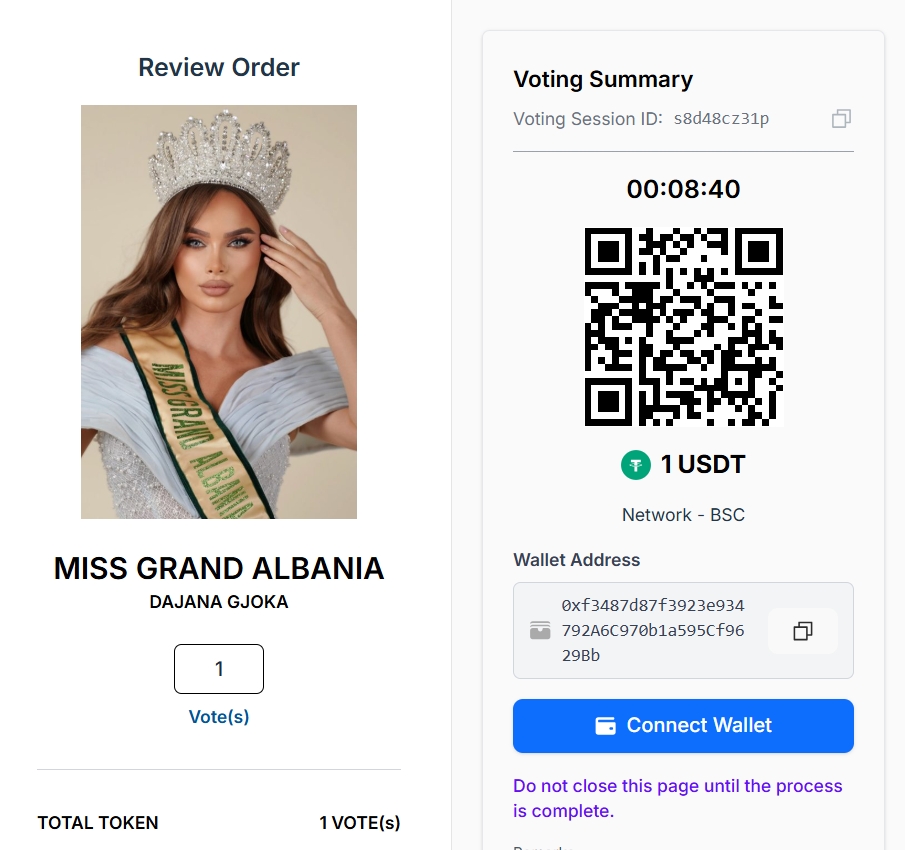The height and width of the screenshot is (850, 905).
Task: Select the wallet address text
Action: [x=653, y=631]
